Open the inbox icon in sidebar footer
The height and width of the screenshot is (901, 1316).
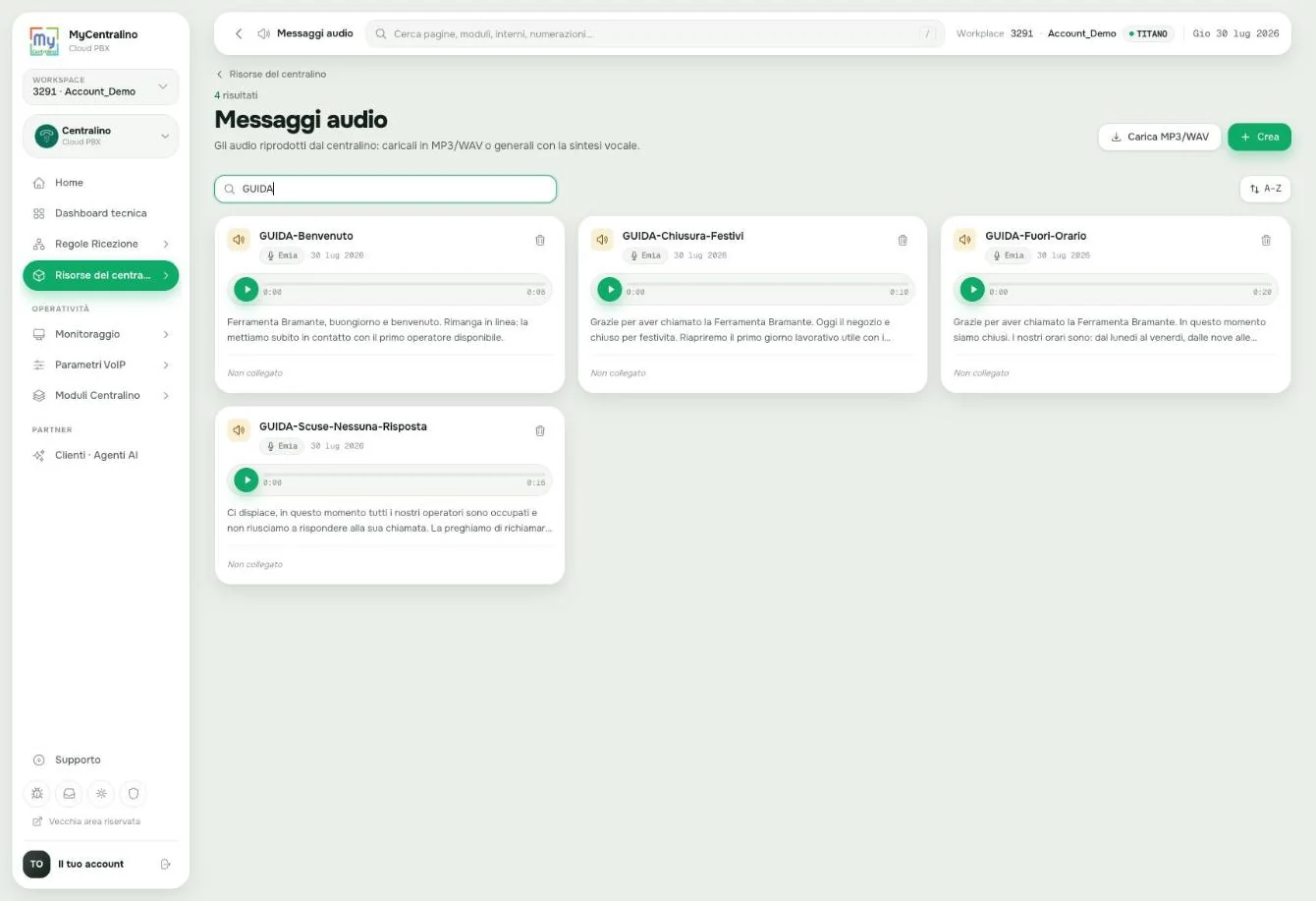(x=70, y=793)
